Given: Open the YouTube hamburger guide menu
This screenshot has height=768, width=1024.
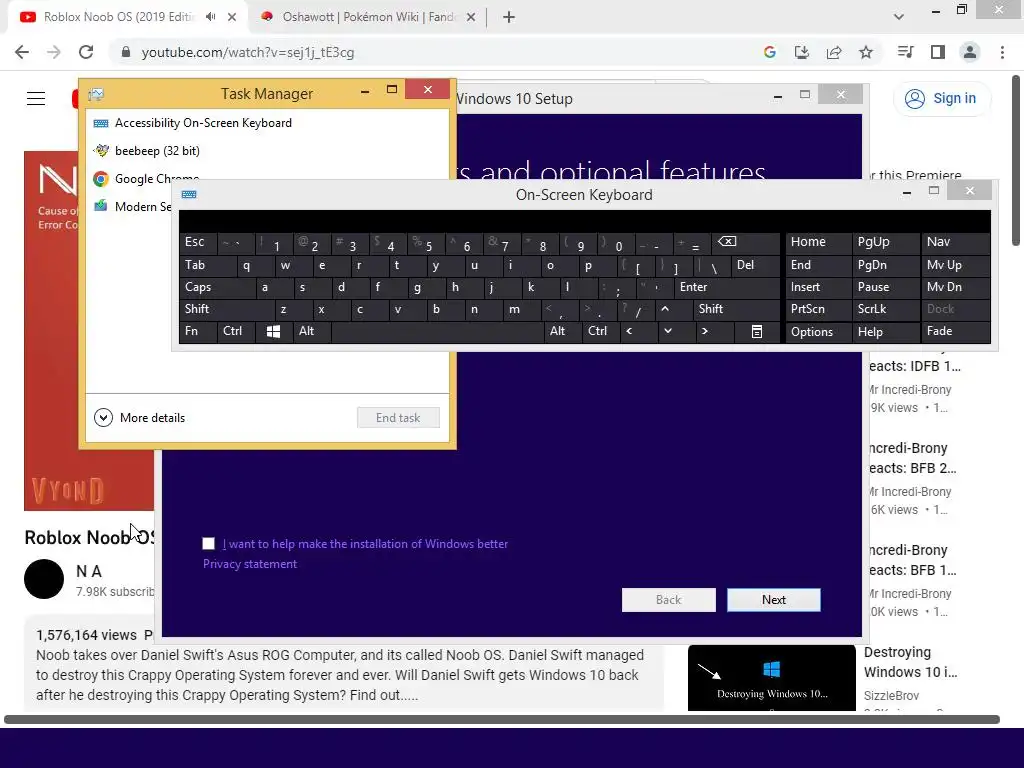Looking at the screenshot, I should (36, 99).
